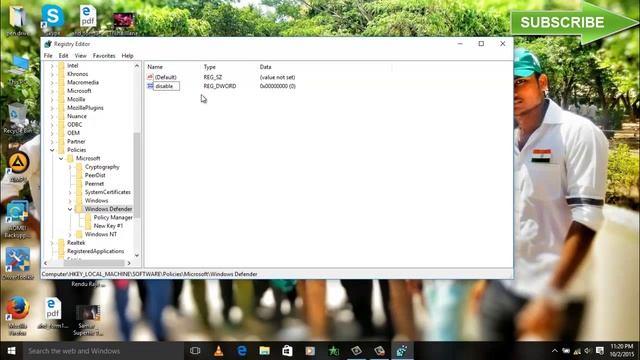Click the tree scroll up arrow

137,66
